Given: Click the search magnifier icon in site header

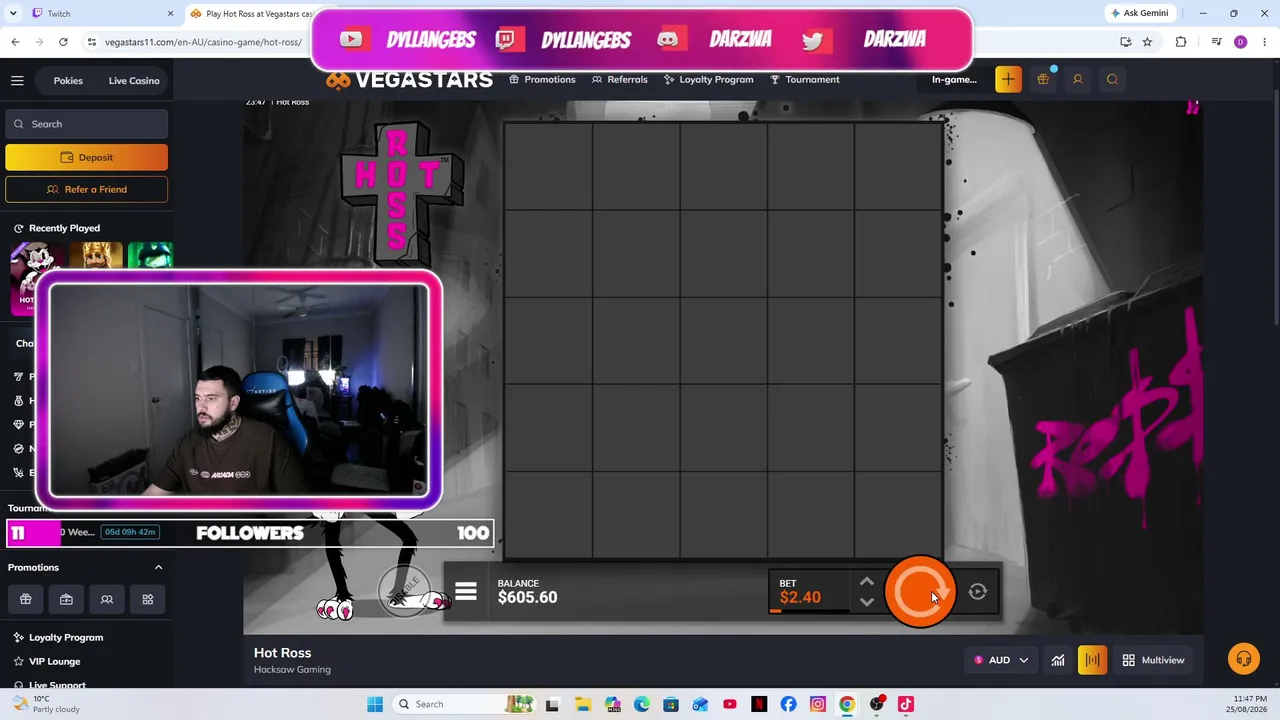Looking at the screenshot, I should [x=1112, y=80].
